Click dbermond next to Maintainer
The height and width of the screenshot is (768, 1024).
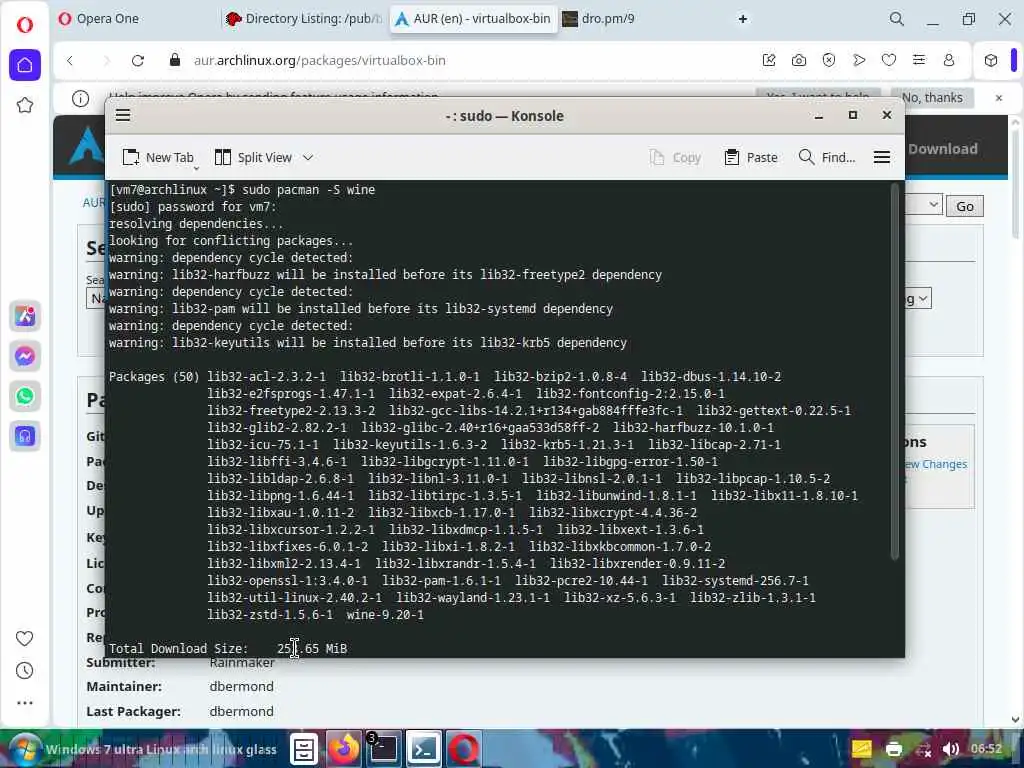(x=242, y=686)
